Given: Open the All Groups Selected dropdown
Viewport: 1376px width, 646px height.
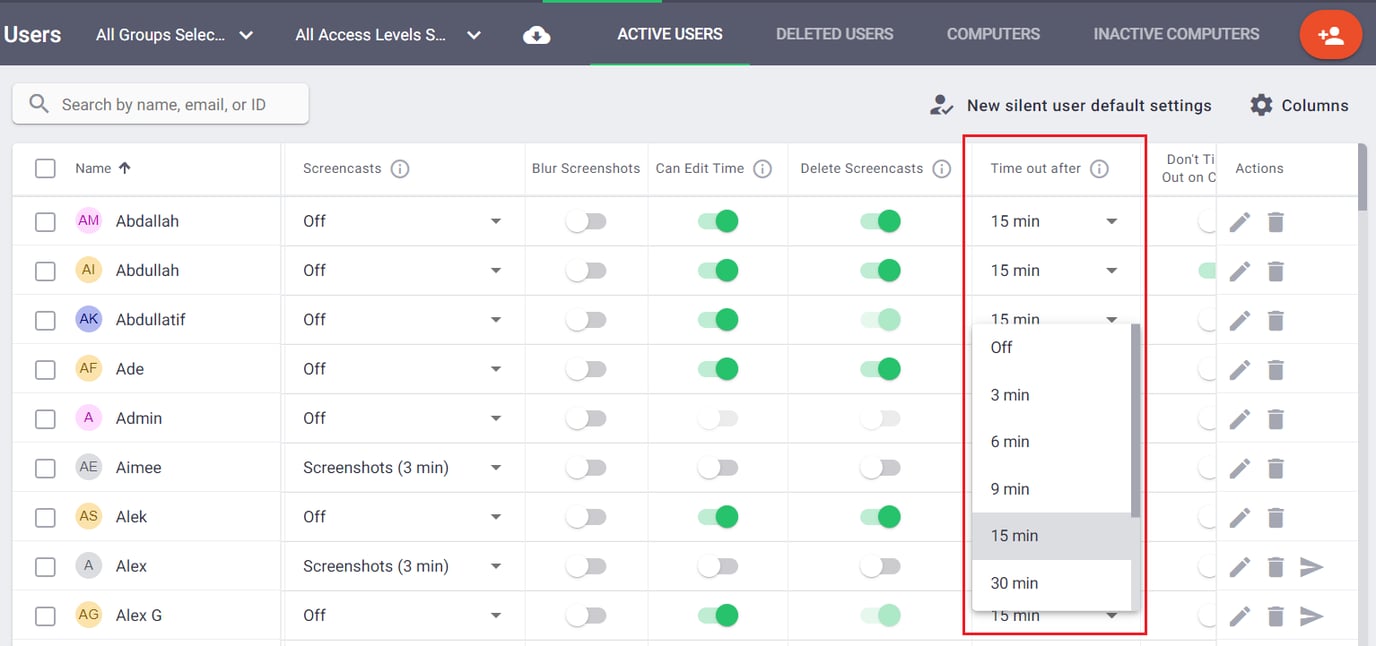Looking at the screenshot, I should pyautogui.click(x=174, y=35).
